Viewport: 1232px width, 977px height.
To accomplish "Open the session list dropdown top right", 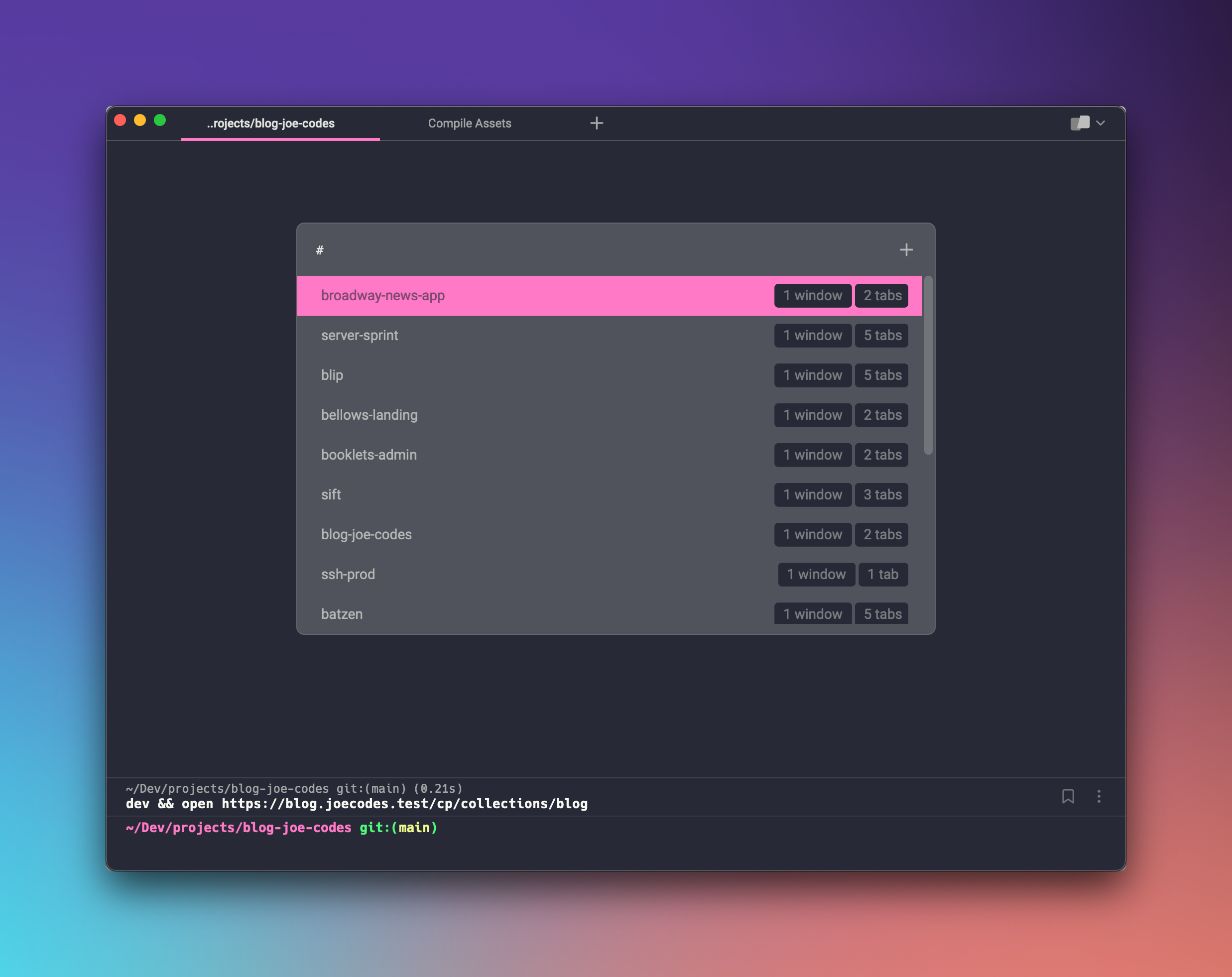I will (1087, 123).
